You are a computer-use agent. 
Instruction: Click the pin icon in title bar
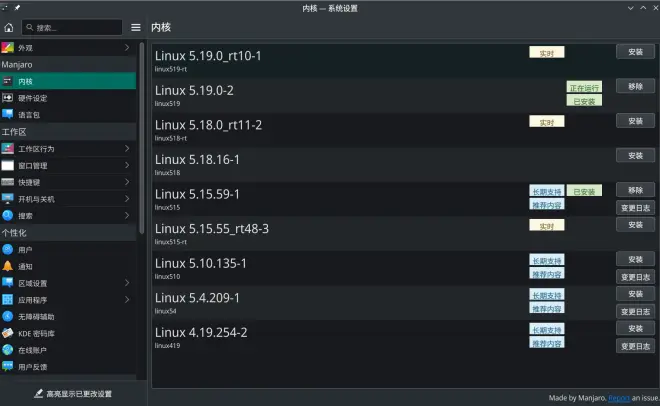click(17, 8)
